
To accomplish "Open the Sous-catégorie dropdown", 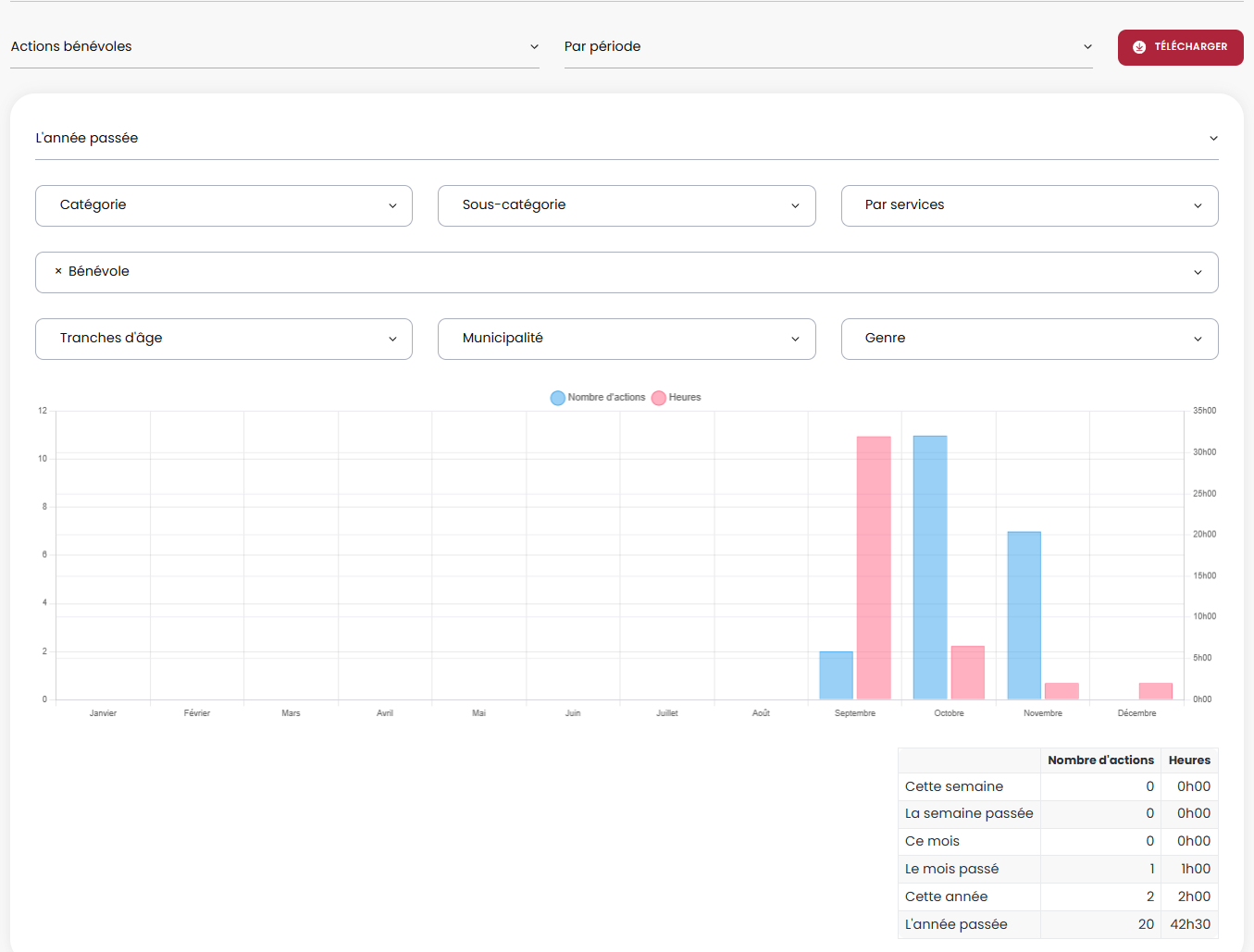I will [626, 205].
